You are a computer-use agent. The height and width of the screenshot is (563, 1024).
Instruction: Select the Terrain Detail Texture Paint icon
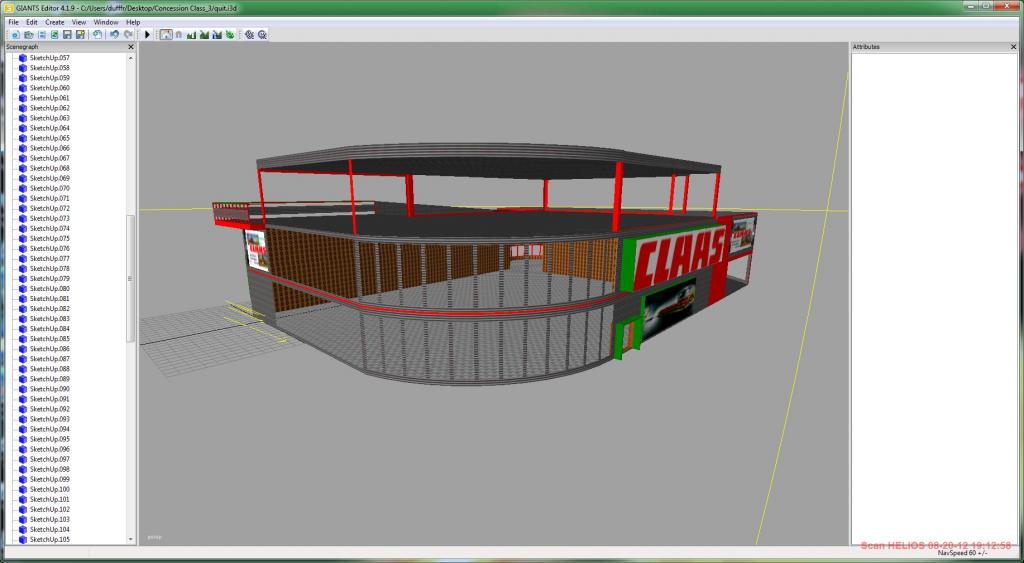pos(204,35)
